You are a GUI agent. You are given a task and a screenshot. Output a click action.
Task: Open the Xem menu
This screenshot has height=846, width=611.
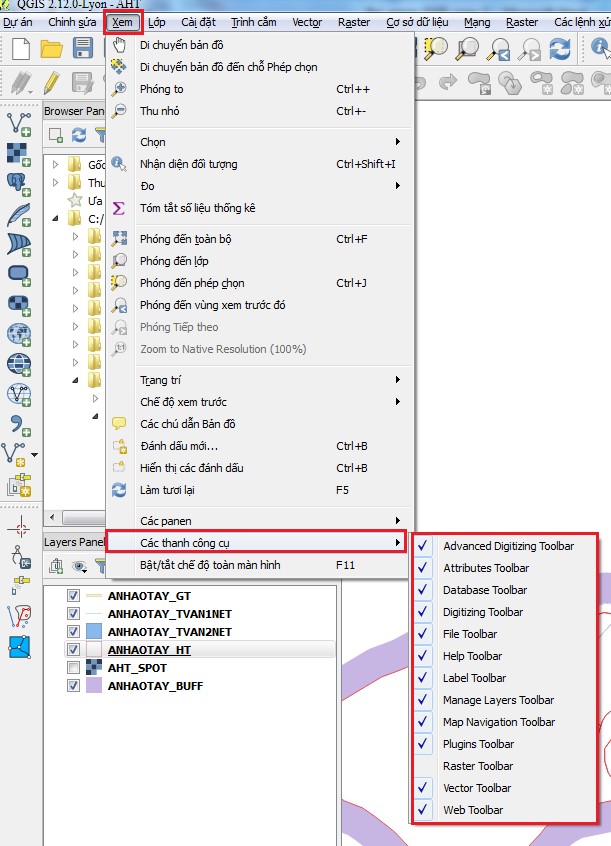pos(123,22)
